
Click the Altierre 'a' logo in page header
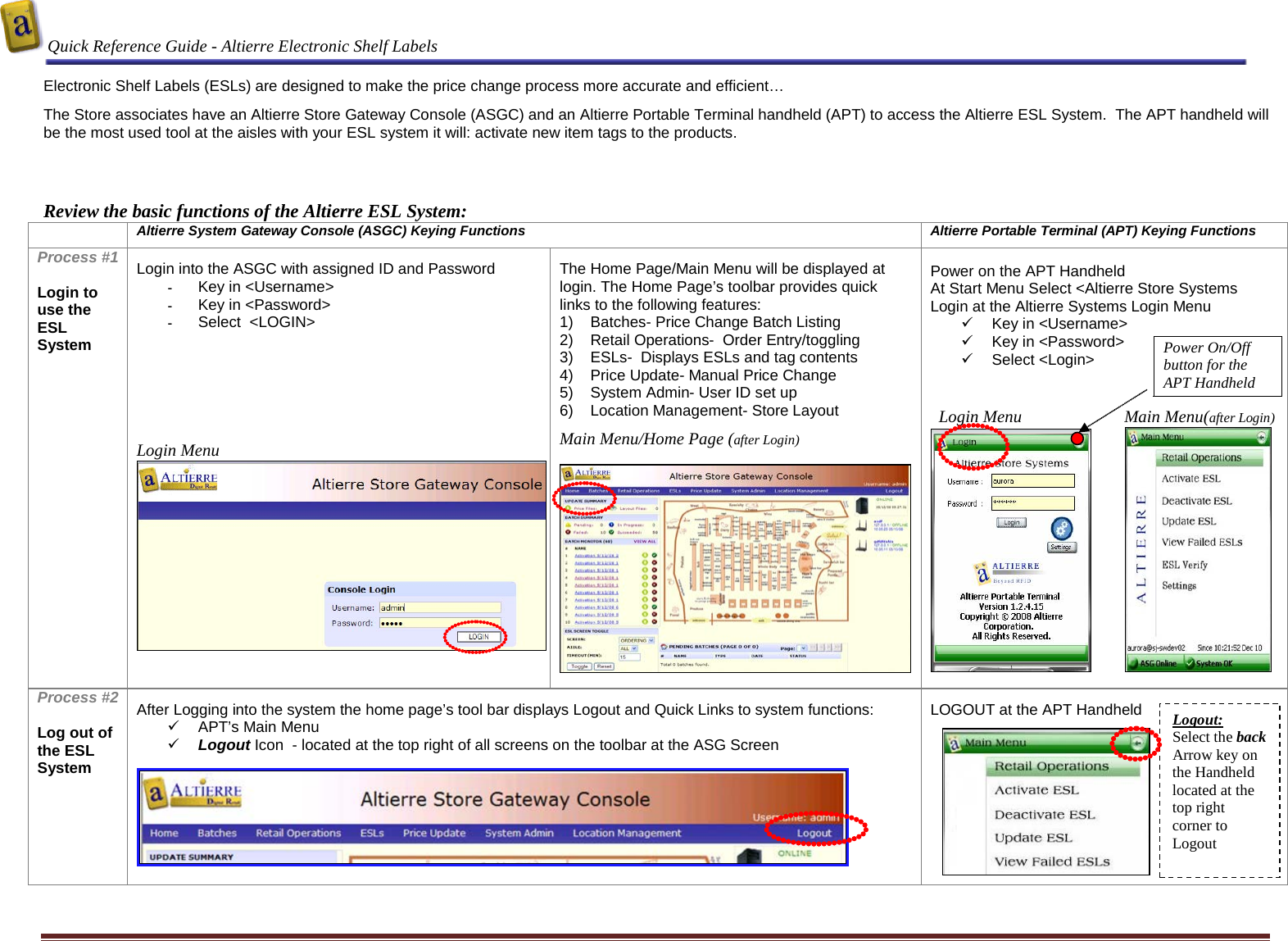(21, 26)
